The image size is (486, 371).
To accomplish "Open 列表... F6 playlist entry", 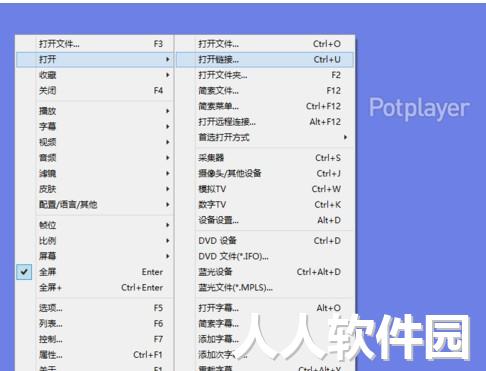I will [x=94, y=323].
